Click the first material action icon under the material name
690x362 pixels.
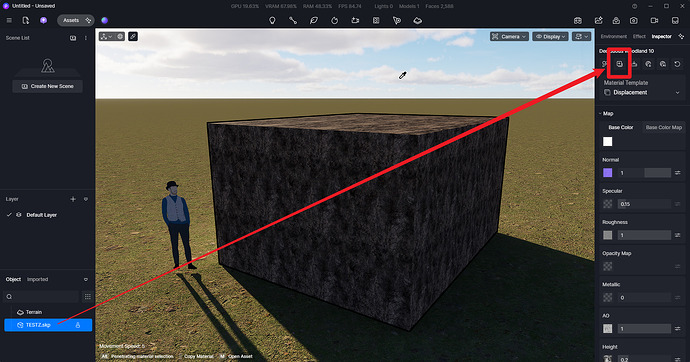tap(605, 64)
